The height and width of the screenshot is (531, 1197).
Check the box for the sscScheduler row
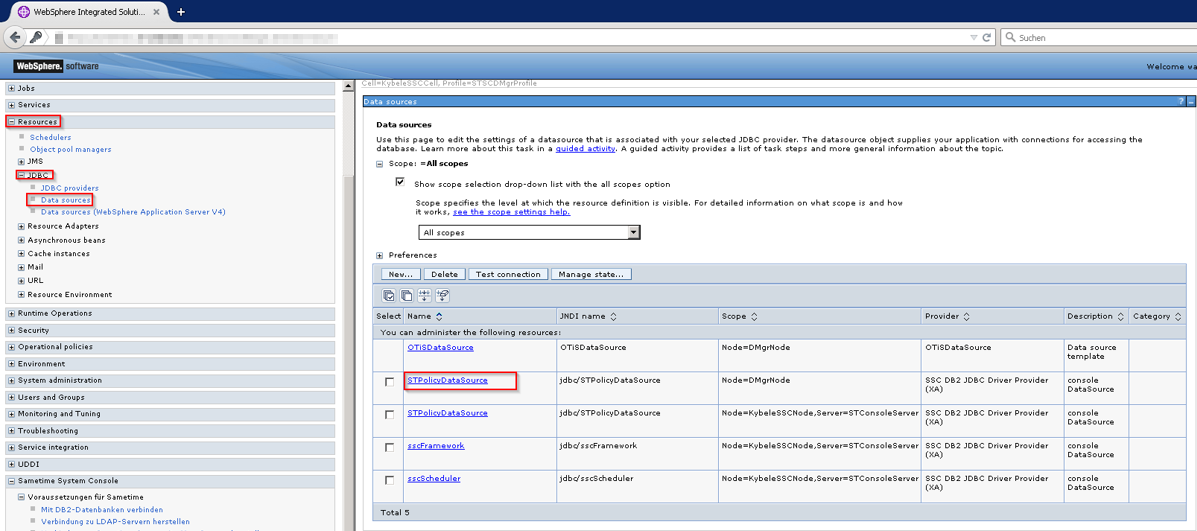[389, 480]
